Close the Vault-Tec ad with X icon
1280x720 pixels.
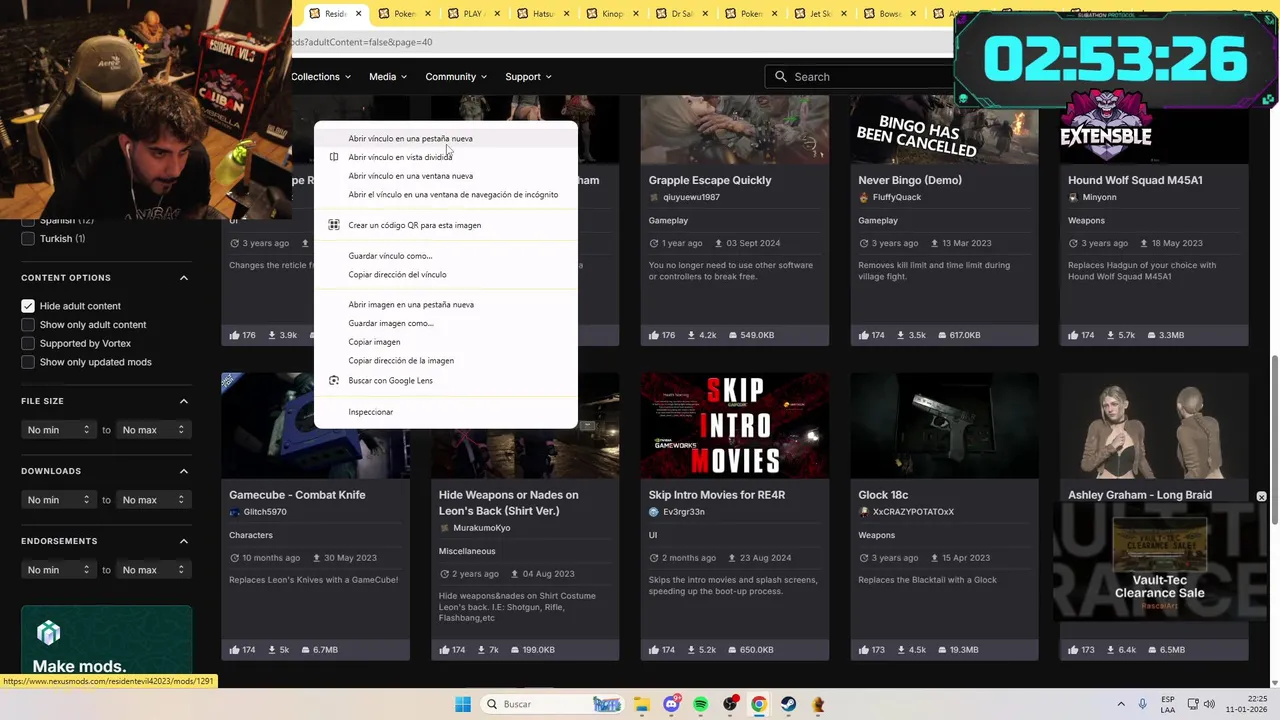(1261, 497)
